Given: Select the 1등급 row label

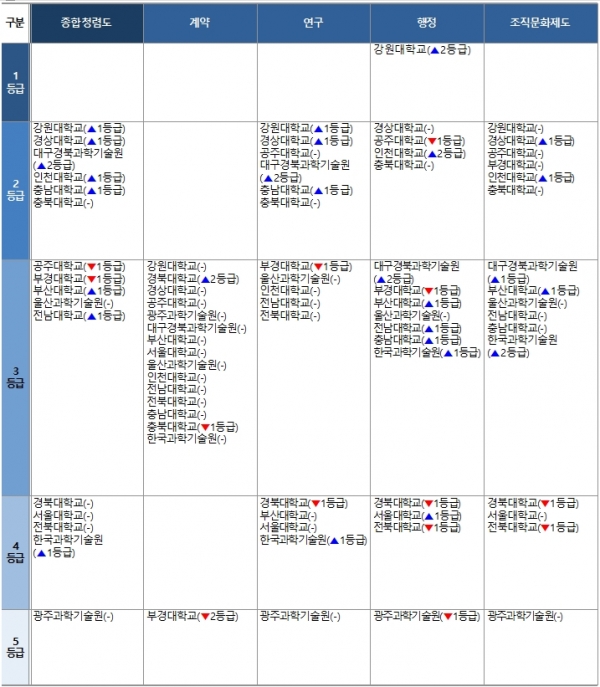Looking at the screenshot, I should point(16,82).
